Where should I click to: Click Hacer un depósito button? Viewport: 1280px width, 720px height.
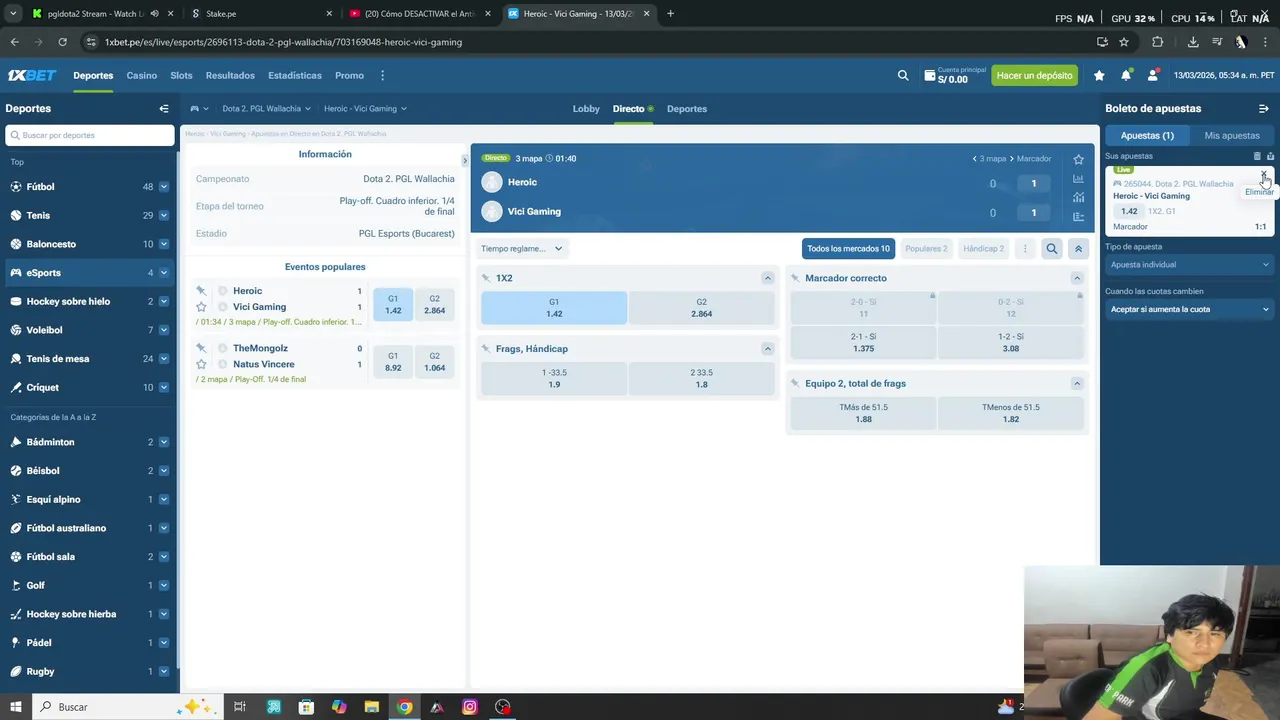1034,75
